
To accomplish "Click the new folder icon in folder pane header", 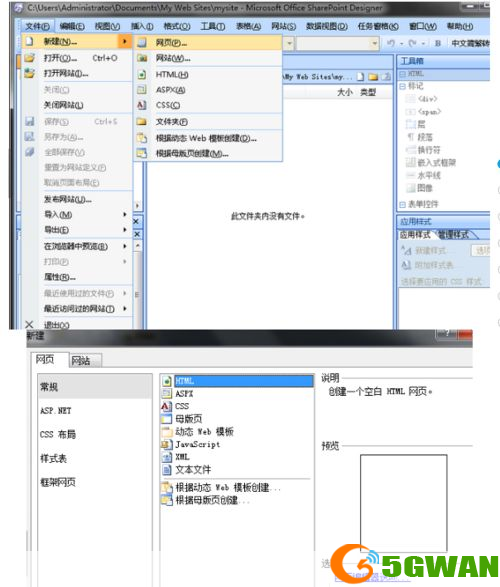I will coord(373,77).
